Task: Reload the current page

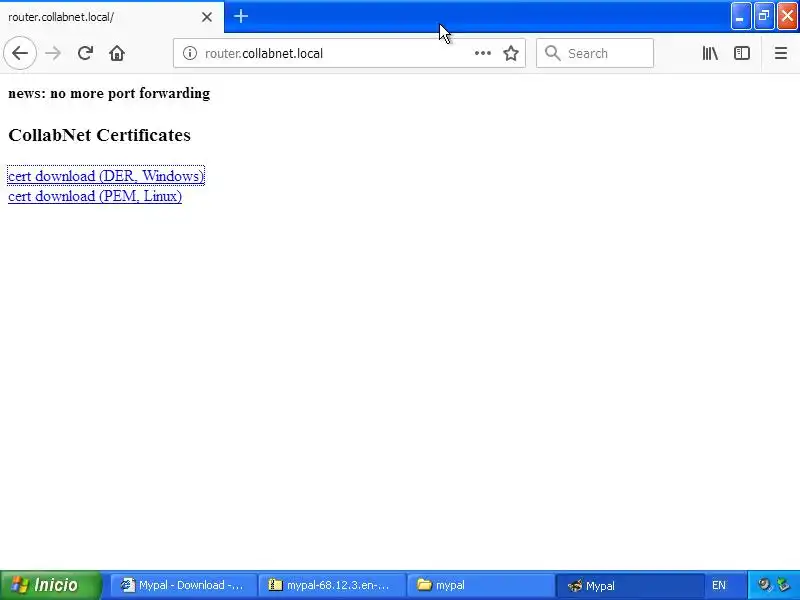Action: pyautogui.click(x=85, y=53)
